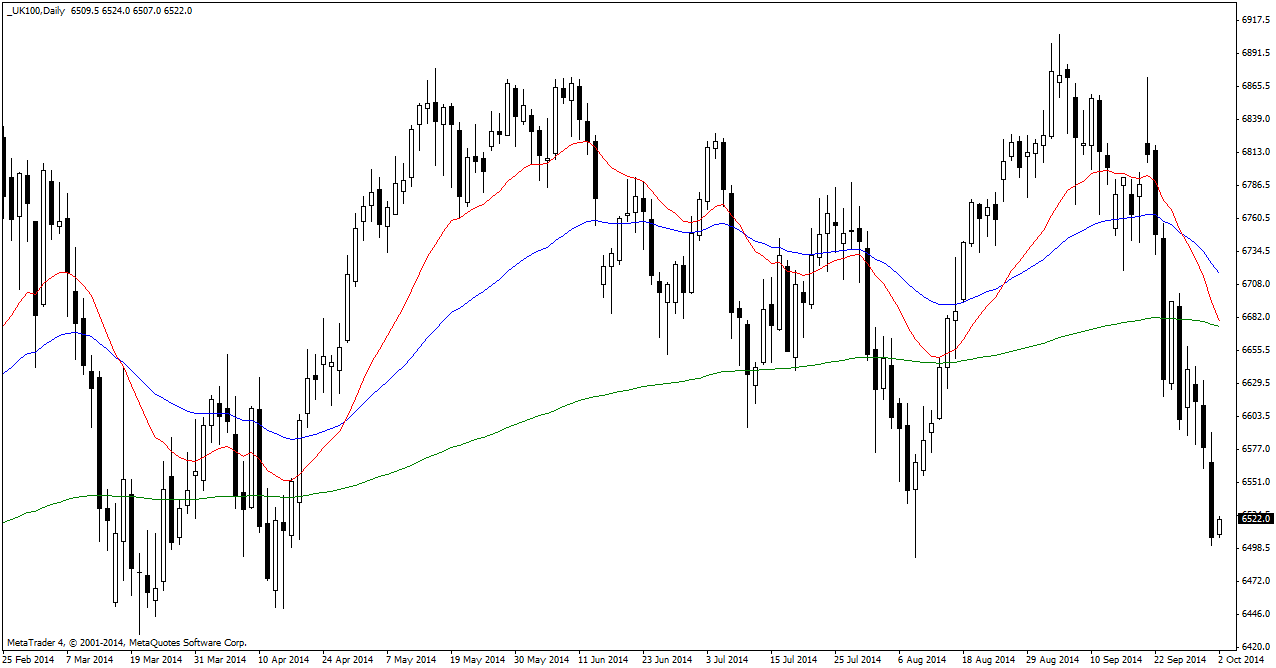1276x668 pixels.
Task: Select the 6682.0 price scale label
Action: point(1256,317)
